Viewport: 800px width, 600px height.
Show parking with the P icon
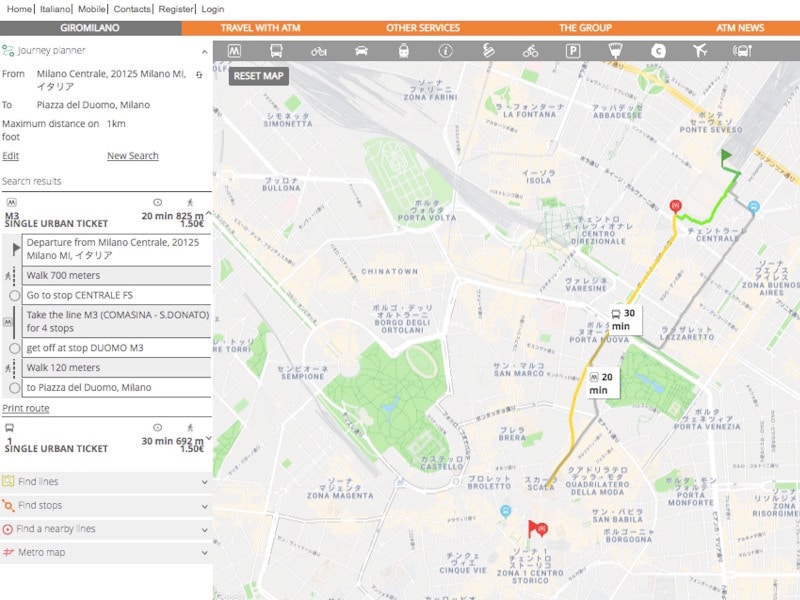(x=573, y=50)
